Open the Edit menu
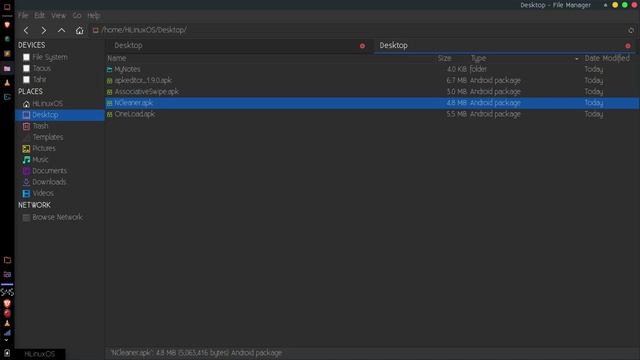The width and height of the screenshot is (640, 360). 39,16
